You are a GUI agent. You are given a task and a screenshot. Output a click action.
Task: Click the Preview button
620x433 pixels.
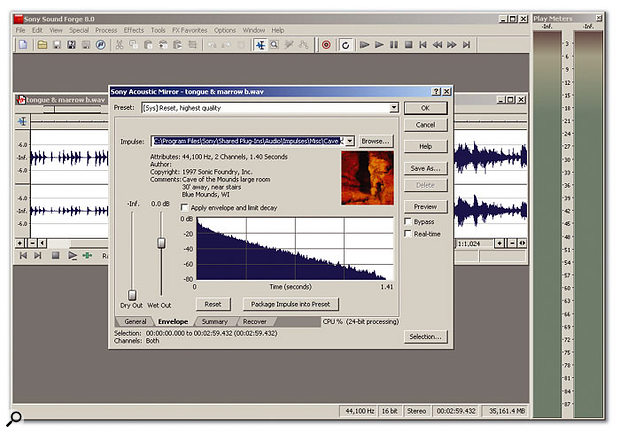(x=425, y=206)
